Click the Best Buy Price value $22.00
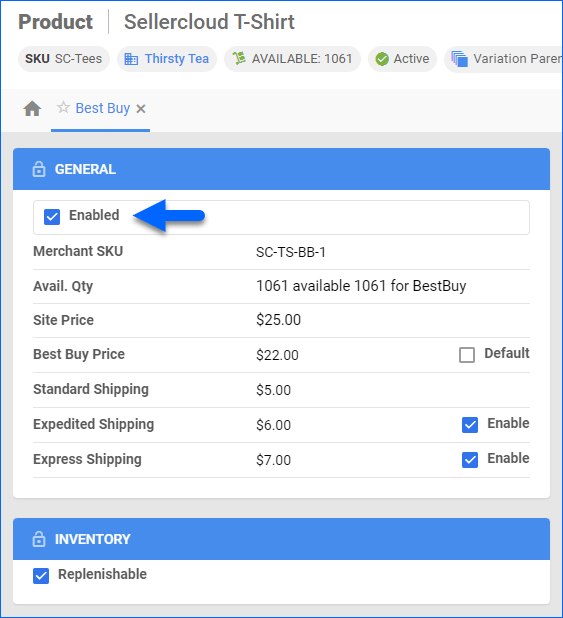 (277, 355)
